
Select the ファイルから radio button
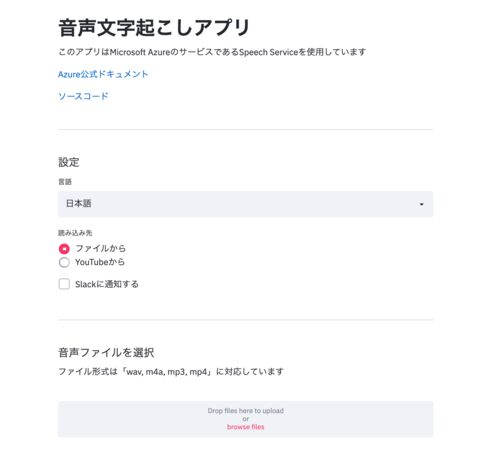[64, 249]
